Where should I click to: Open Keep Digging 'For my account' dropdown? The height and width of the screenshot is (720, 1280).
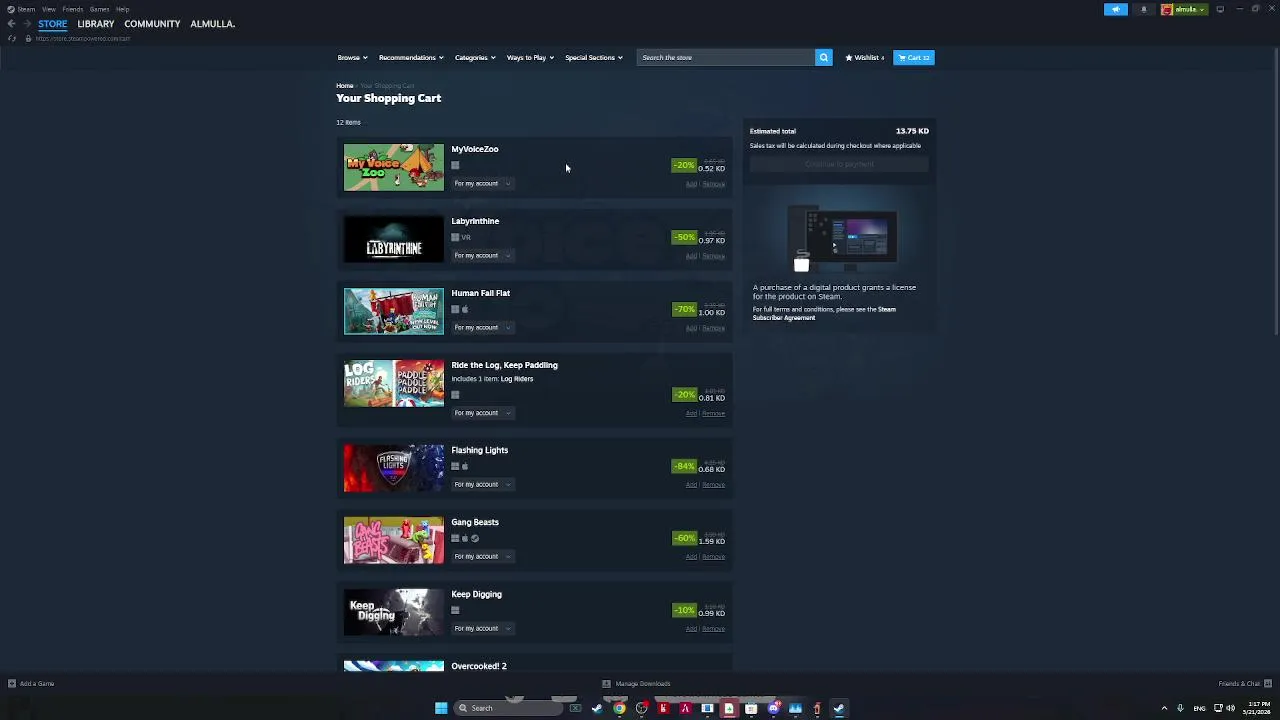482,629
